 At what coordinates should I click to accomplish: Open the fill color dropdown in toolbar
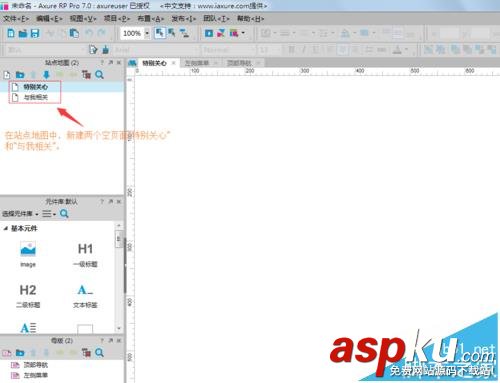[x=354, y=33]
